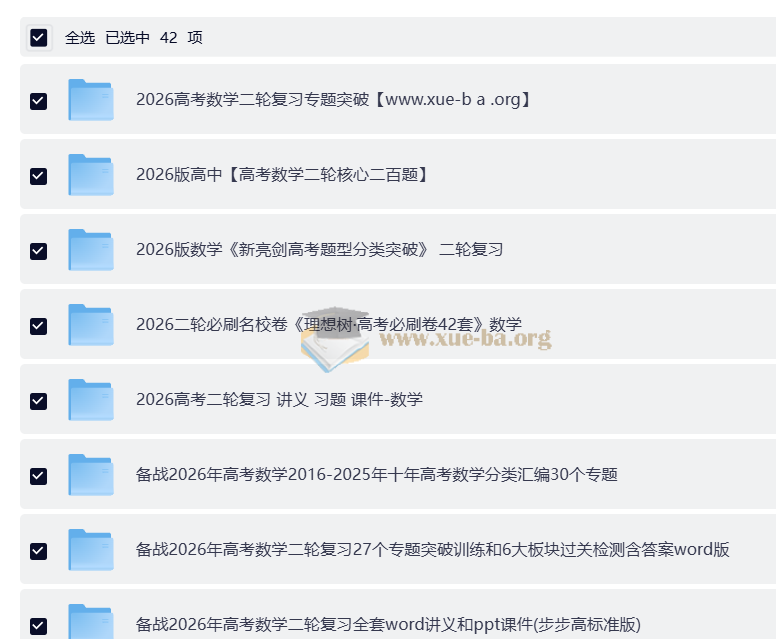Open folder icon for 27个专题突破训练 row
The width and height of the screenshot is (776, 639).
click(90, 550)
